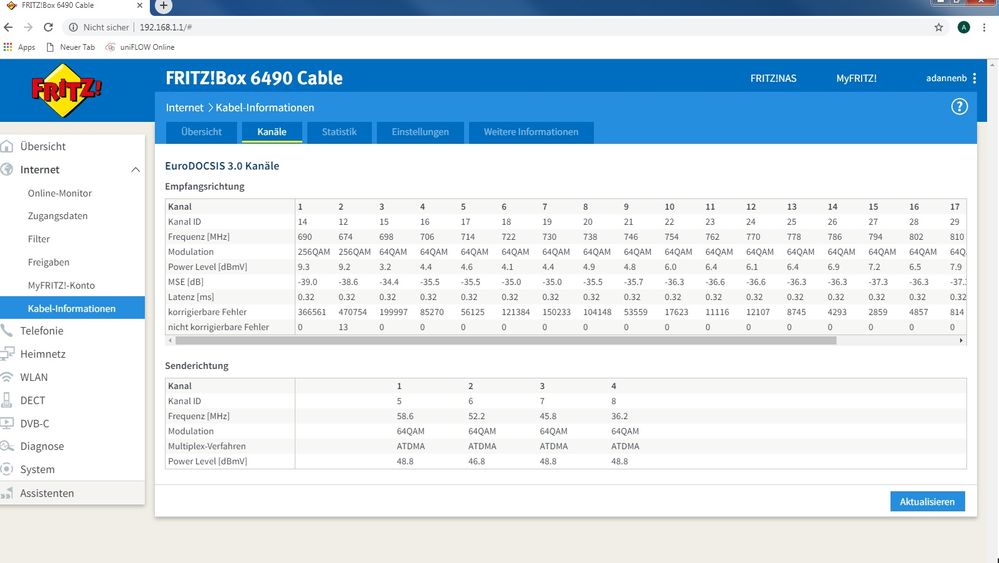Switch to the Einstellungen tab
The image size is (999, 563).
420,132
